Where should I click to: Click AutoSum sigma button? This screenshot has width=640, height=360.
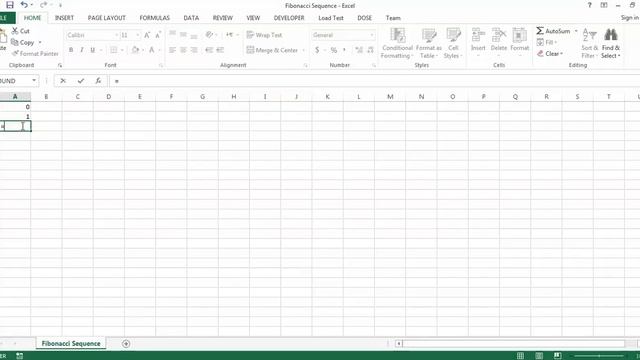553,31
